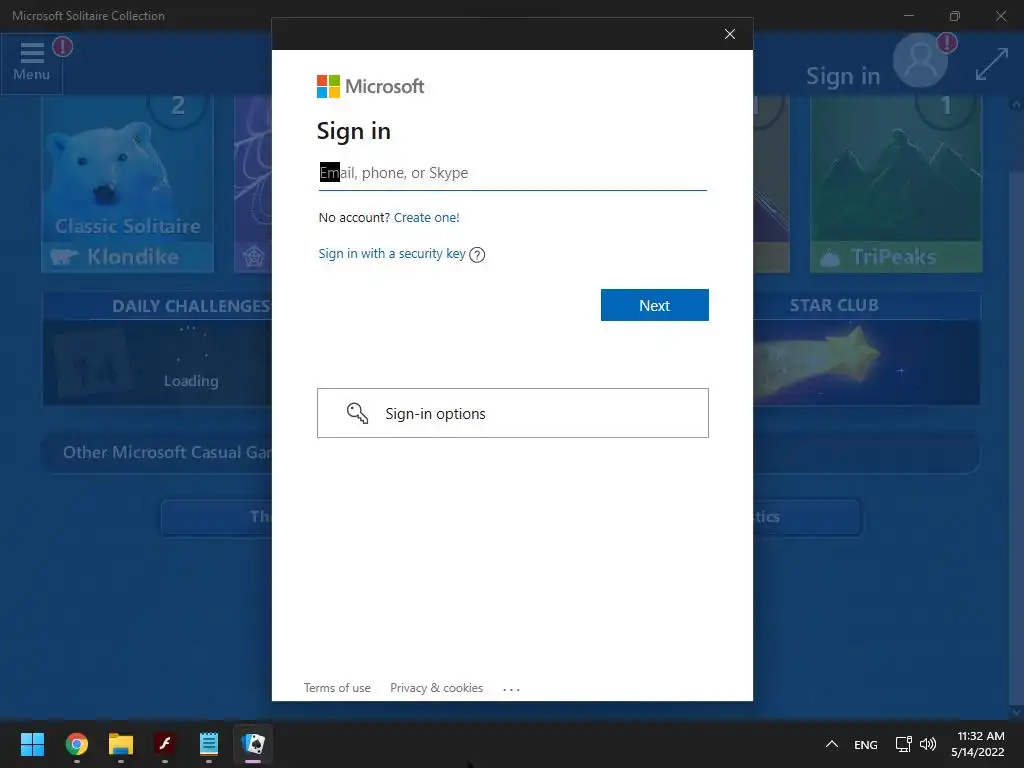The height and width of the screenshot is (768, 1024).
Task: Click the three-dots more options in footer
Action: [x=511, y=689]
